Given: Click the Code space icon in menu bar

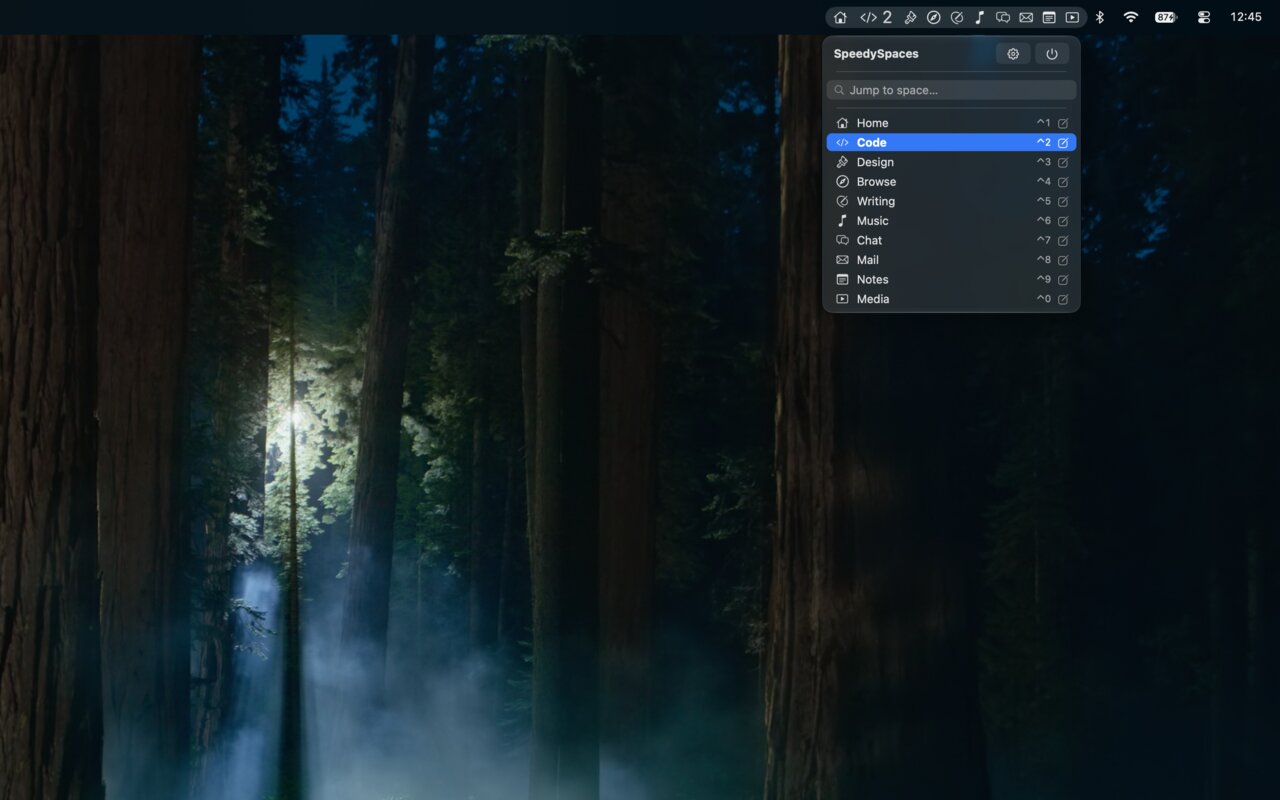Looking at the screenshot, I should click(876, 17).
